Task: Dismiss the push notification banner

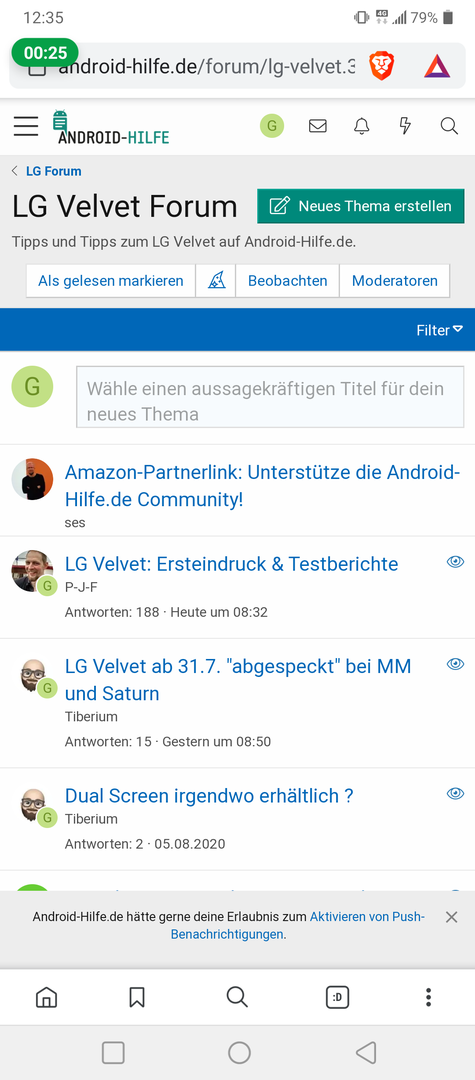Action: [451, 917]
